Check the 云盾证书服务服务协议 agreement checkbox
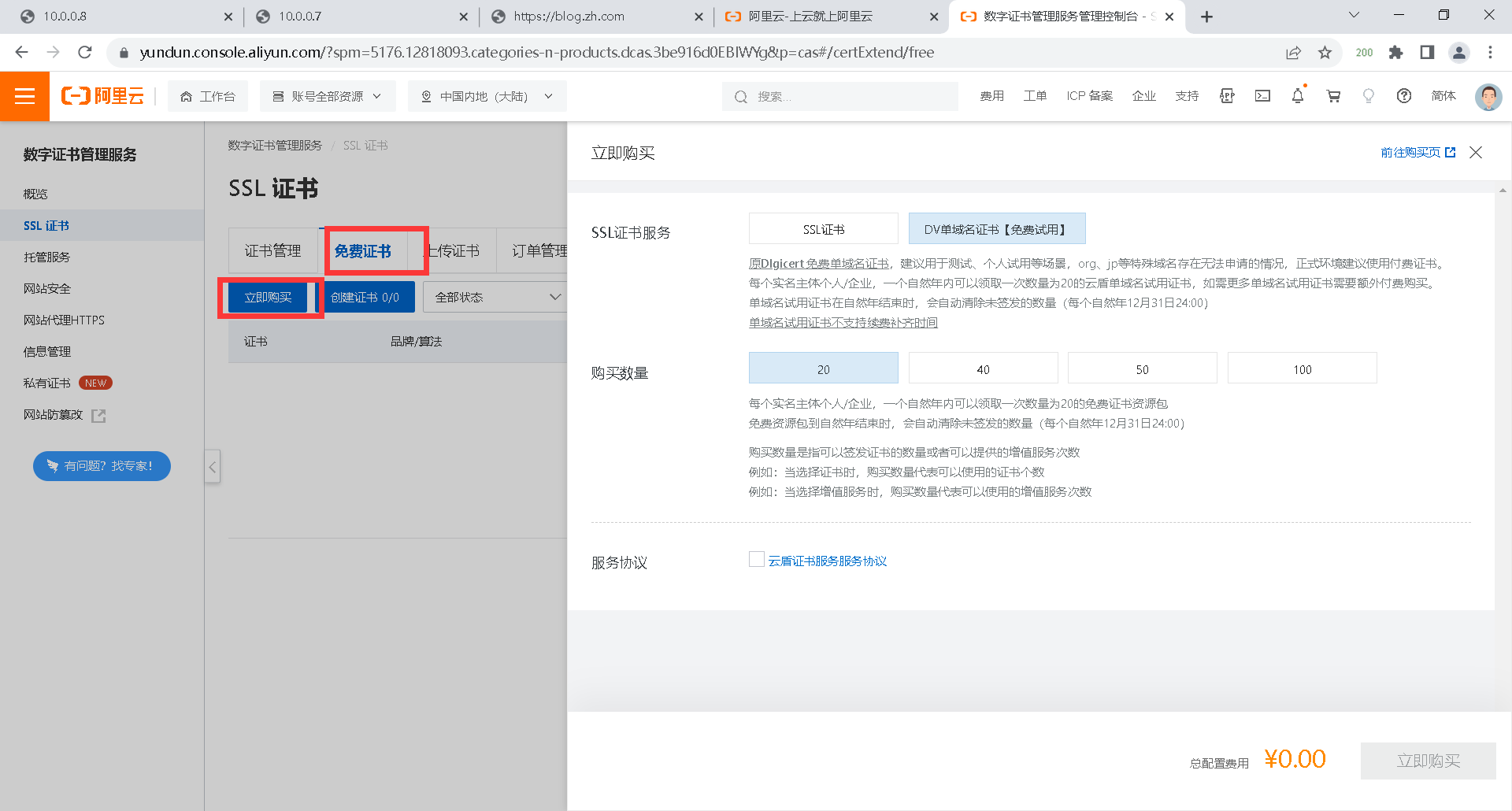 [x=757, y=559]
